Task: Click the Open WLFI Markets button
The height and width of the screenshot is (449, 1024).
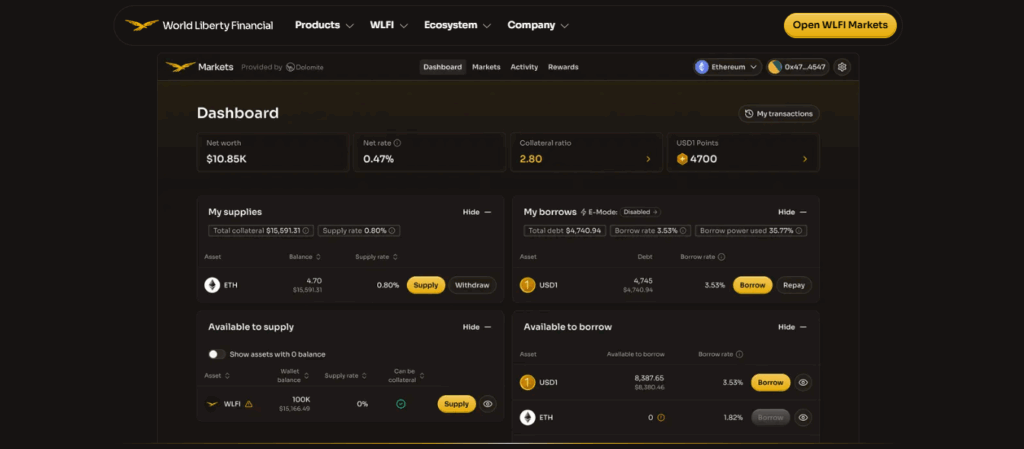Action: (840, 25)
